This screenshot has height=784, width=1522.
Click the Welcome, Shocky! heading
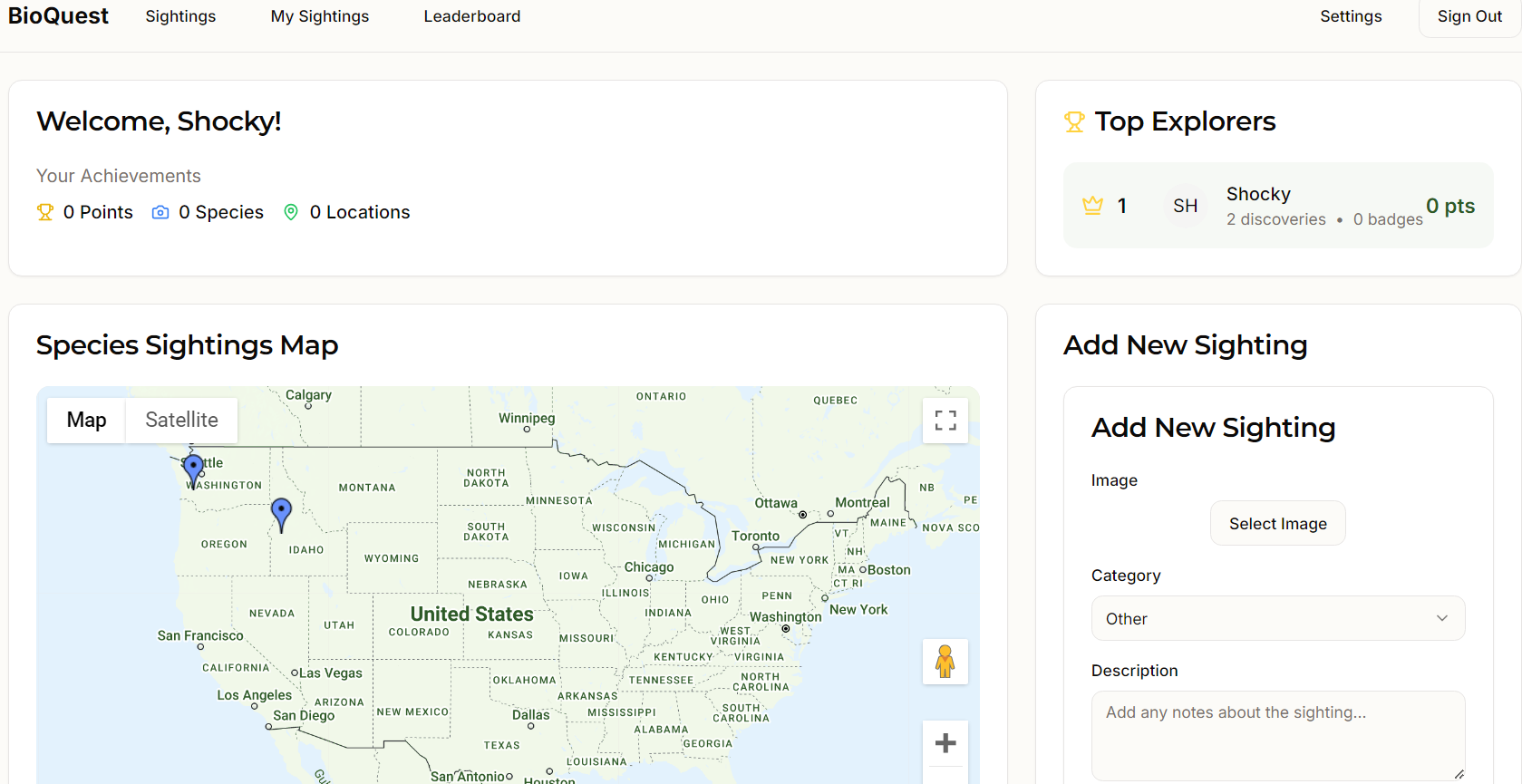[159, 121]
